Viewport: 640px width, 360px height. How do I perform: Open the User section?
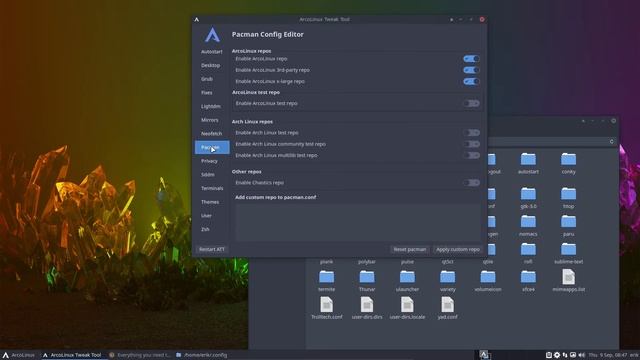212,216
